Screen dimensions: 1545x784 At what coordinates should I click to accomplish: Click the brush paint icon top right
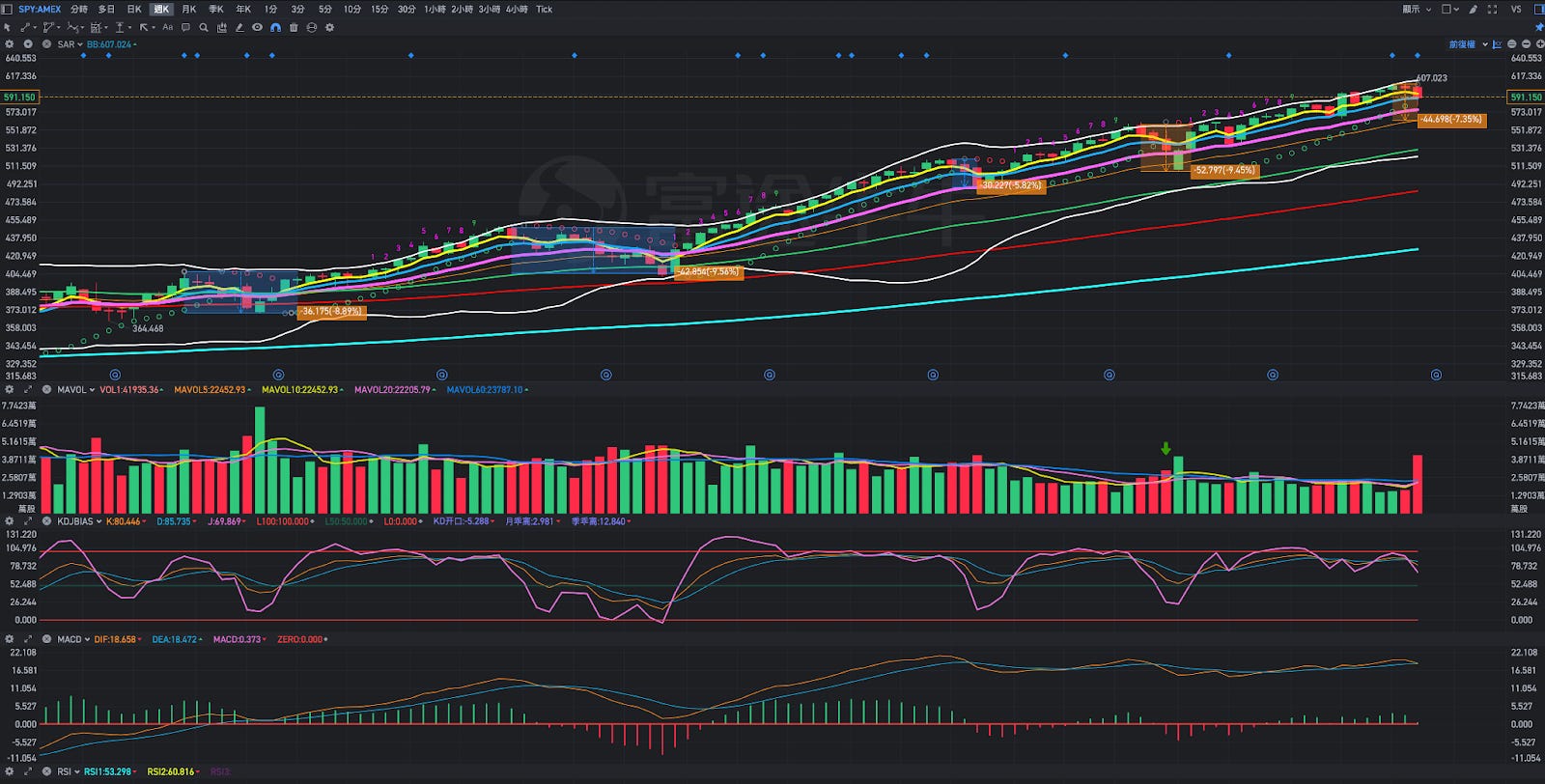tap(1473, 9)
